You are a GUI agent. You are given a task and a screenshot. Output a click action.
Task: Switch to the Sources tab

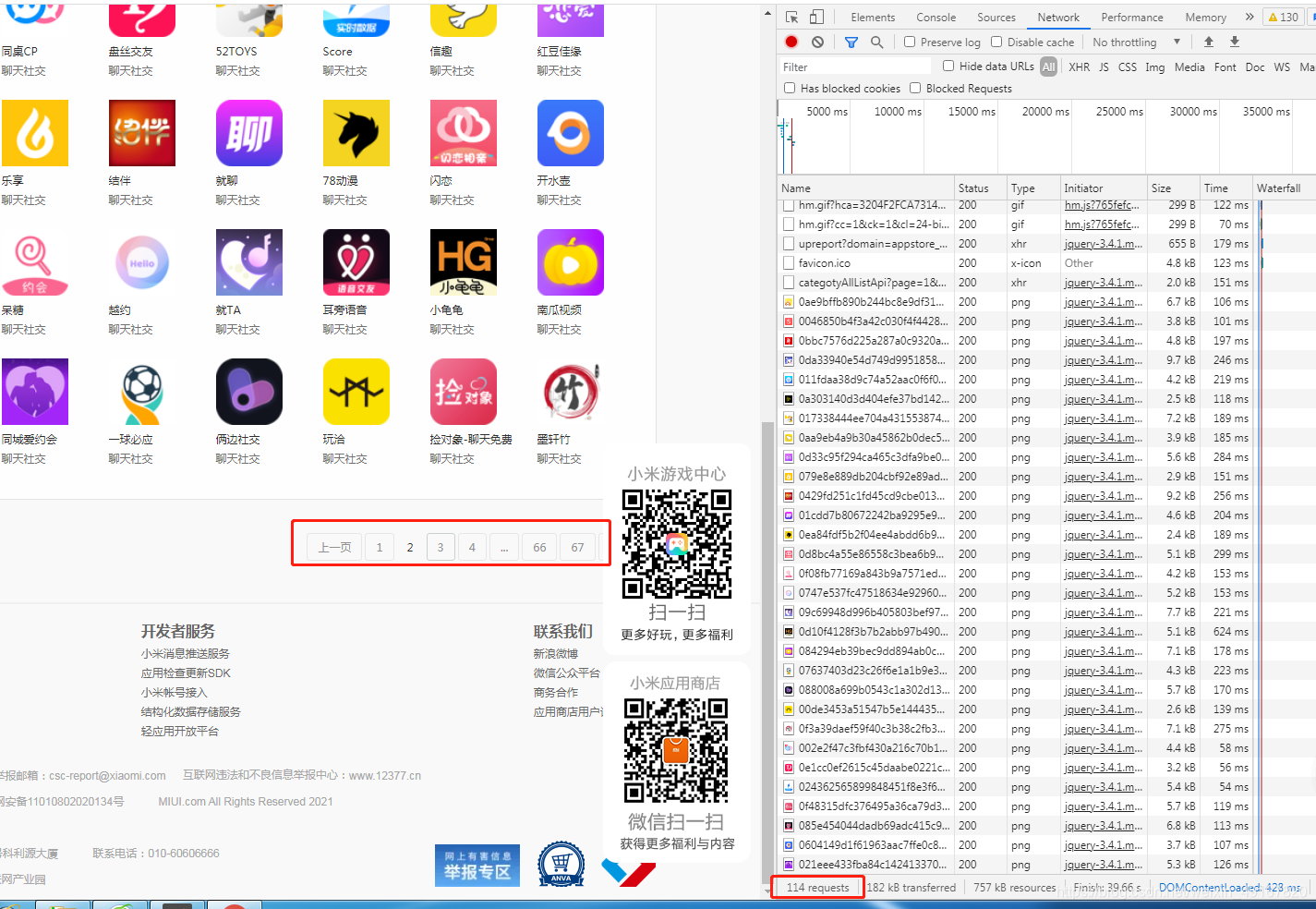point(996,17)
